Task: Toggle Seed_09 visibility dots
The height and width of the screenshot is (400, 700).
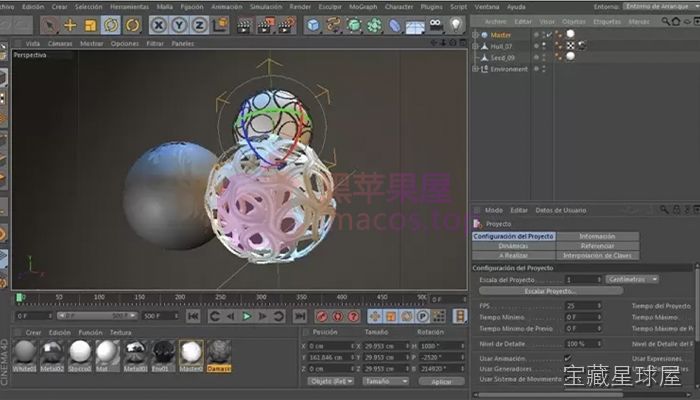Action: pyautogui.click(x=544, y=58)
